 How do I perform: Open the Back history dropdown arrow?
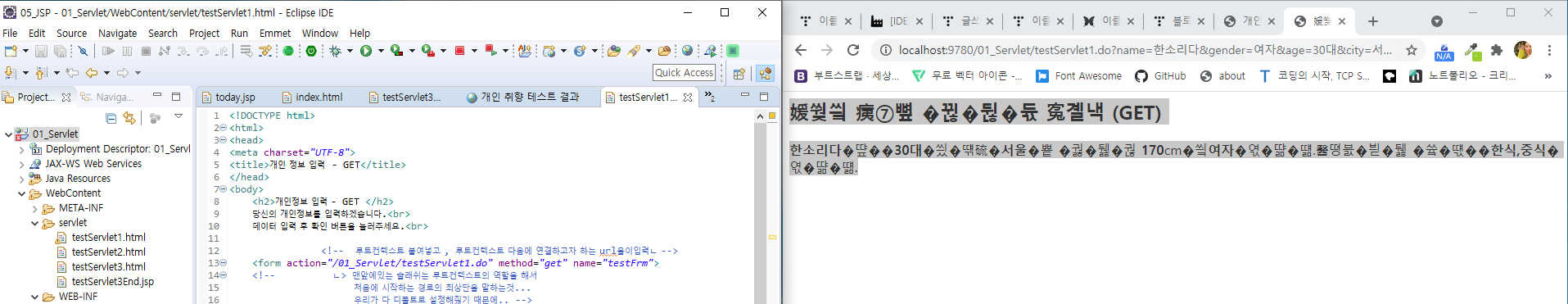(106, 73)
